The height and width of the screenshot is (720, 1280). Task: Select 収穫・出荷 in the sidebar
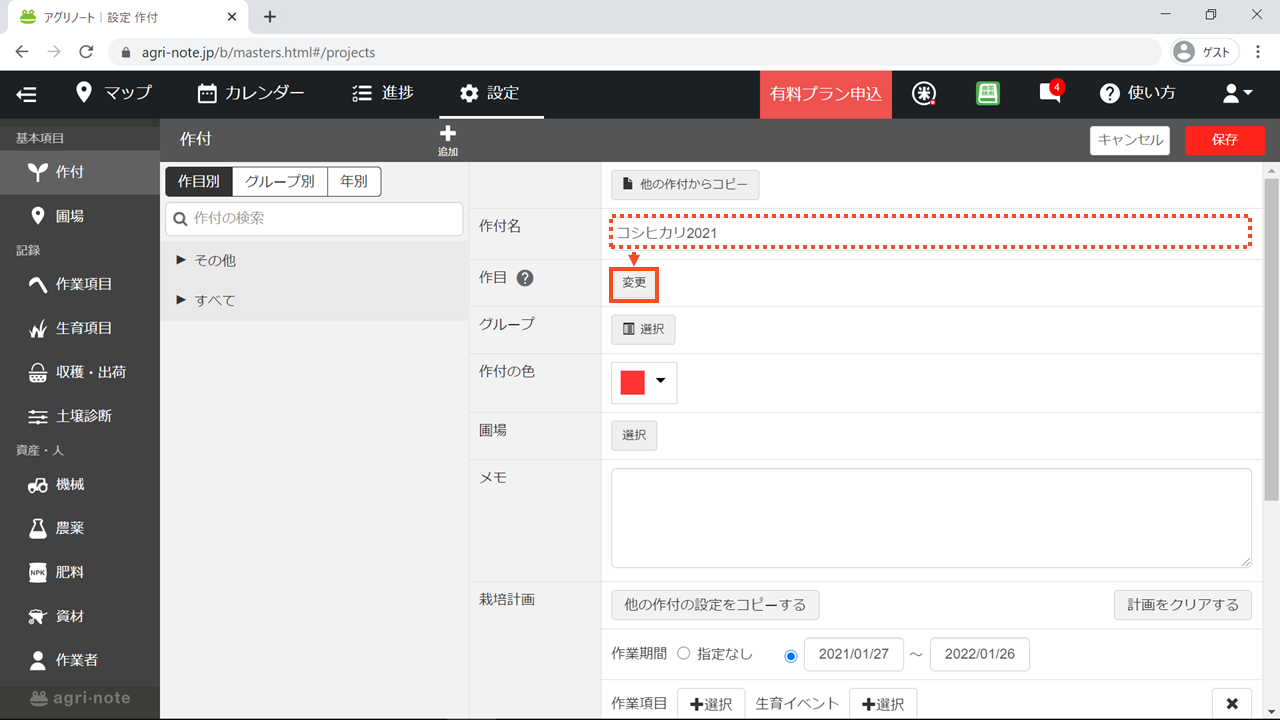[80, 372]
